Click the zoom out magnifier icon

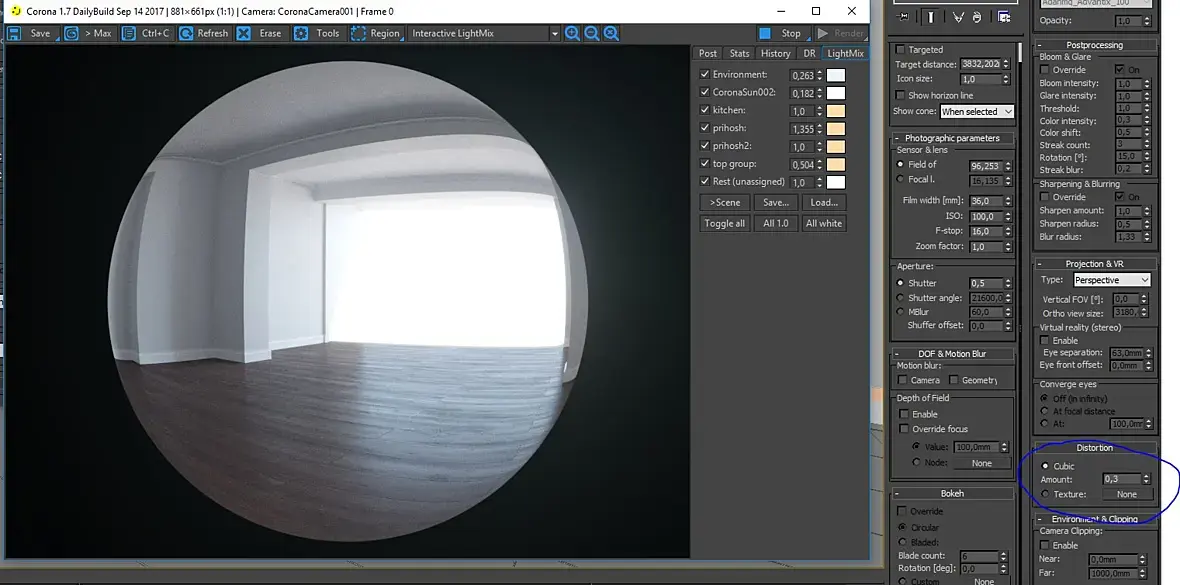(592, 33)
